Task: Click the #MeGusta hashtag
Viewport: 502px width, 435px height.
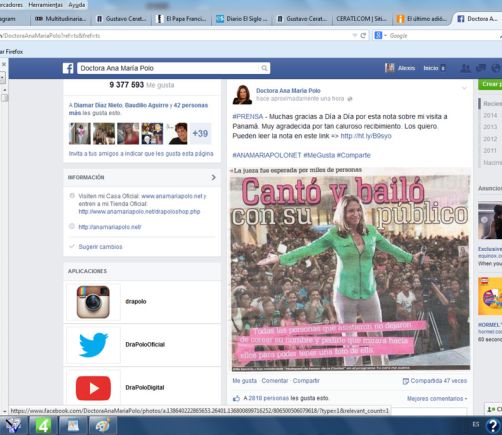Action: click(319, 155)
